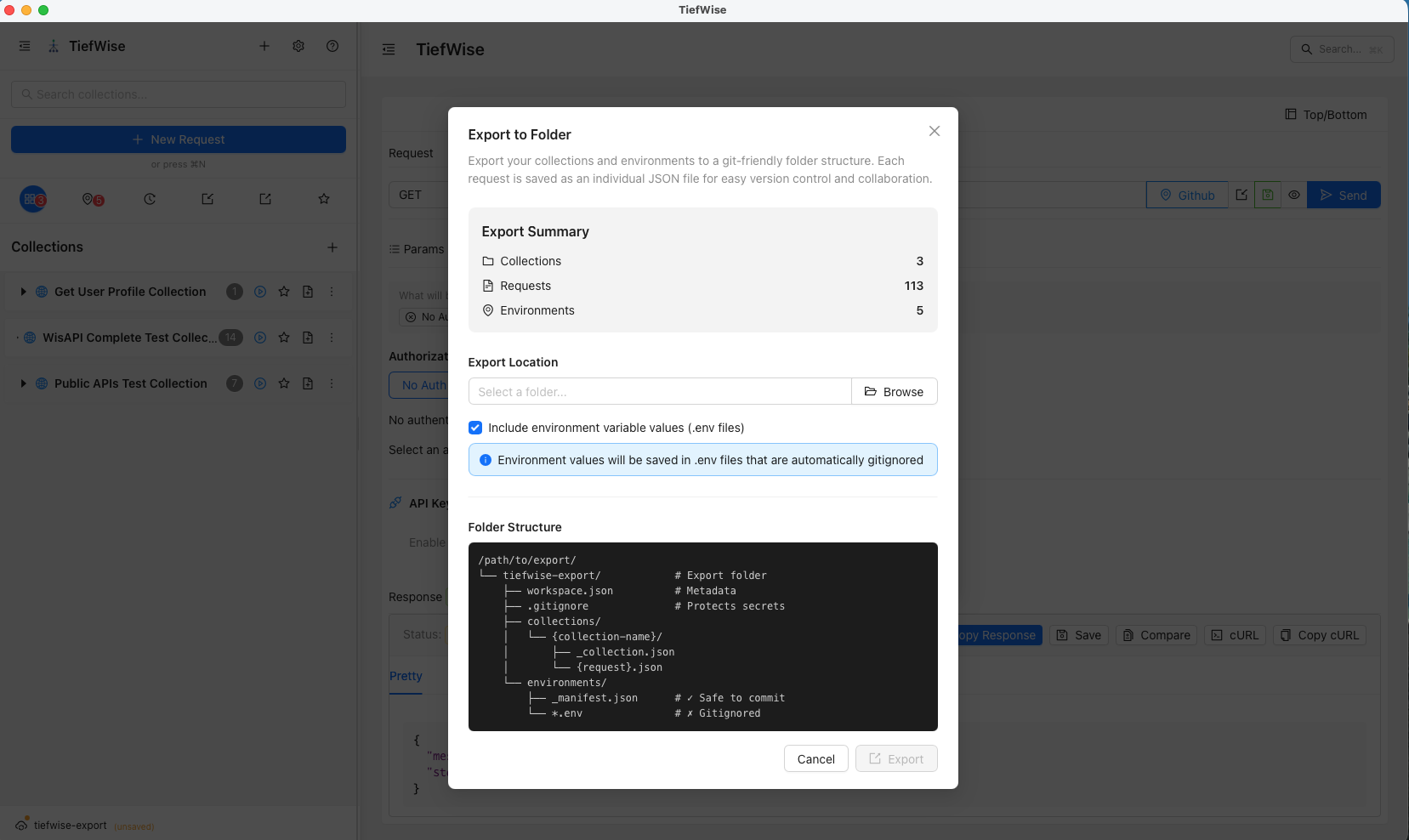
Task: Run the Get User Profile Collection
Action: point(259,292)
